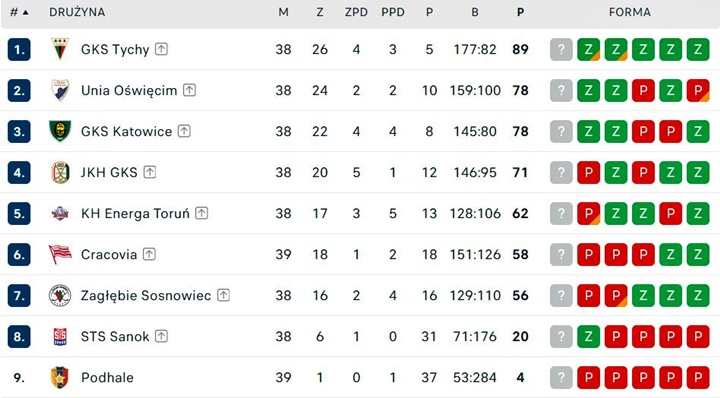Click the Unia Oświęcim team crest
720x398 pixels.
(x=60, y=90)
